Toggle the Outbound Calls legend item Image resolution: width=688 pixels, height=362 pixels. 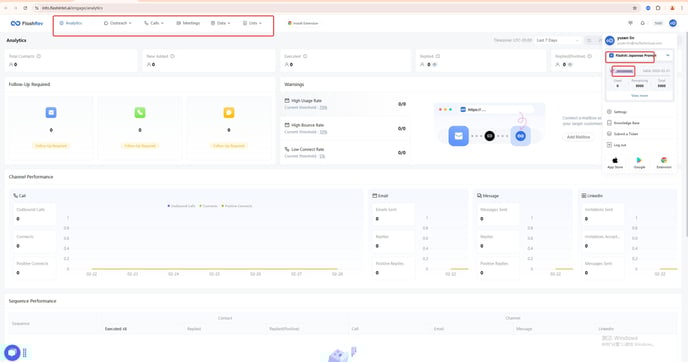(182, 206)
